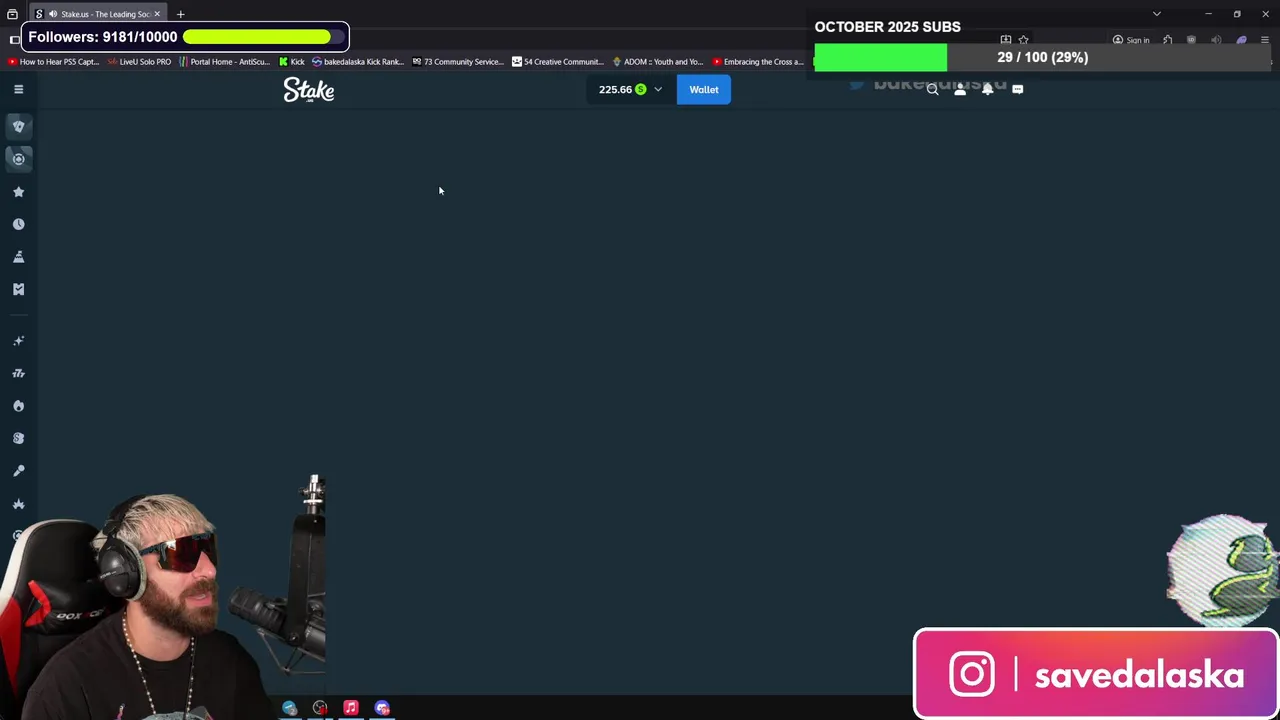Open the purple extension icon in toolbar
Image resolution: width=1280 pixels, height=720 pixels.
pos(1241,40)
